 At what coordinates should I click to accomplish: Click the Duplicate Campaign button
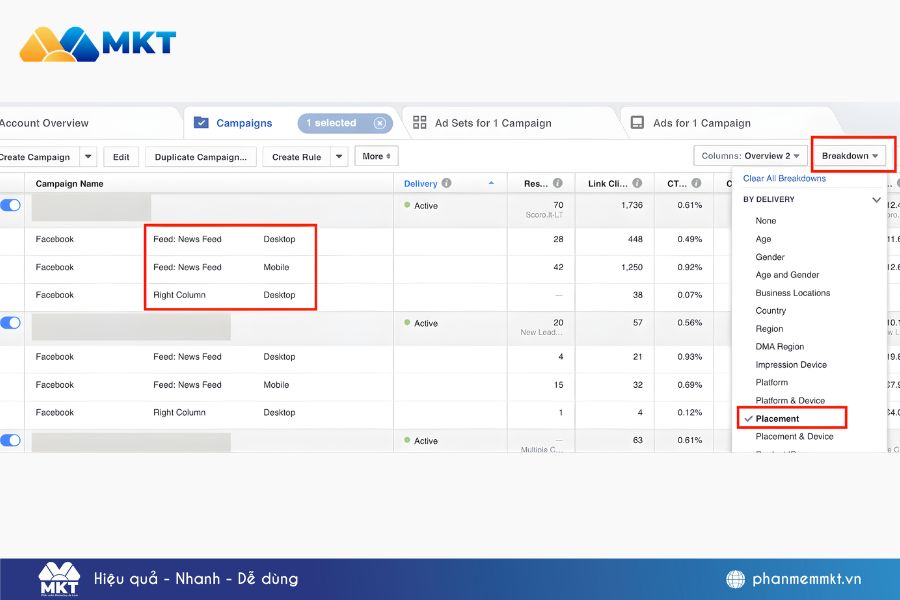click(x=201, y=157)
